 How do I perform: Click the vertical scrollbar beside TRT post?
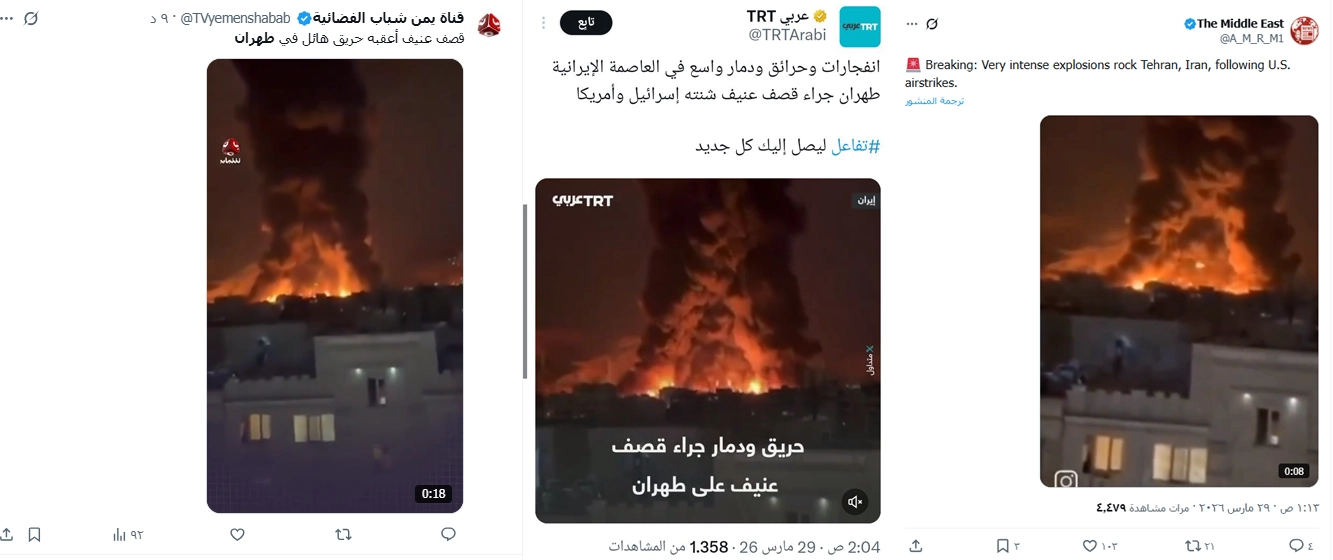526,291
